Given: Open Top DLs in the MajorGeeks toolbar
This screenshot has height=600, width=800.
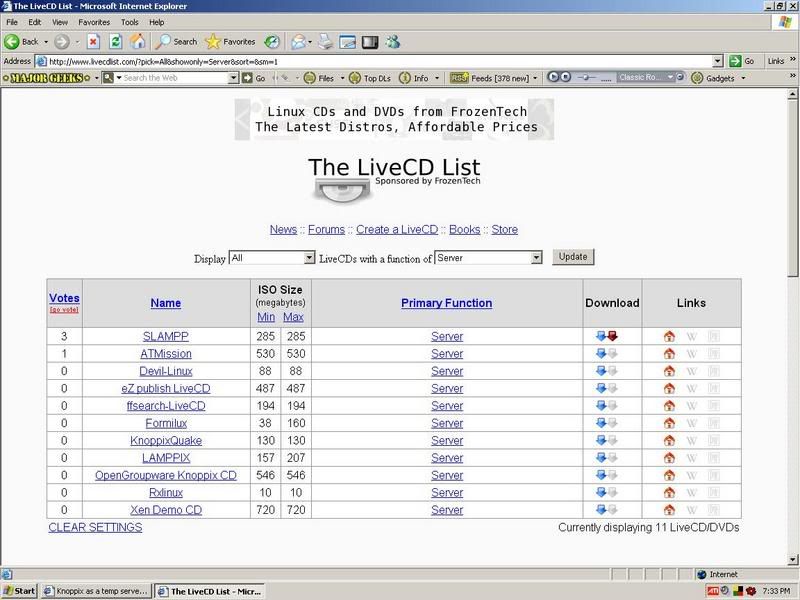Looking at the screenshot, I should pyautogui.click(x=370, y=78).
